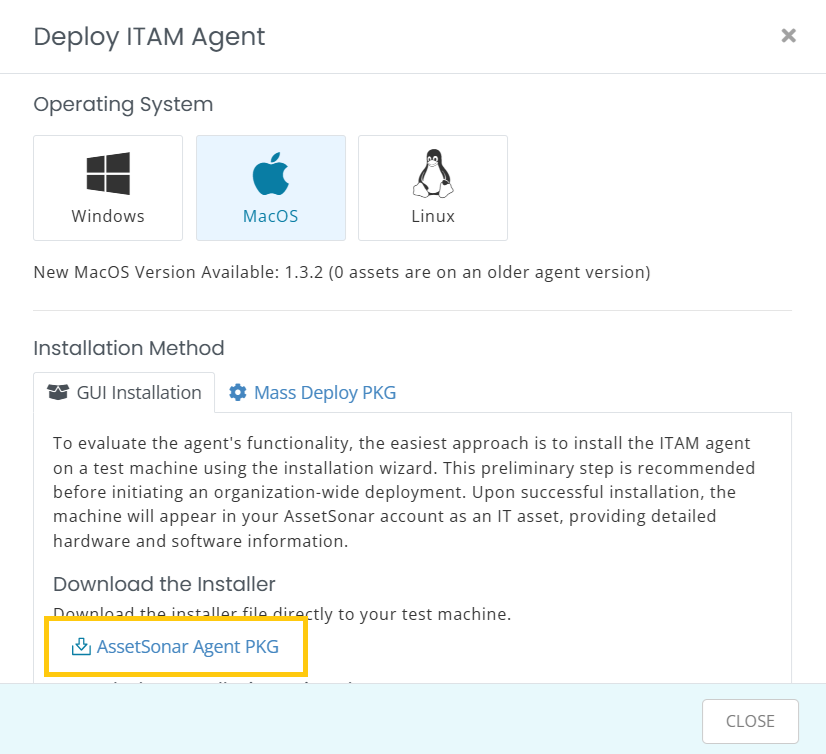This screenshot has width=826, height=754.
Task: Pick the Linux operating system card
Action: pyautogui.click(x=433, y=188)
